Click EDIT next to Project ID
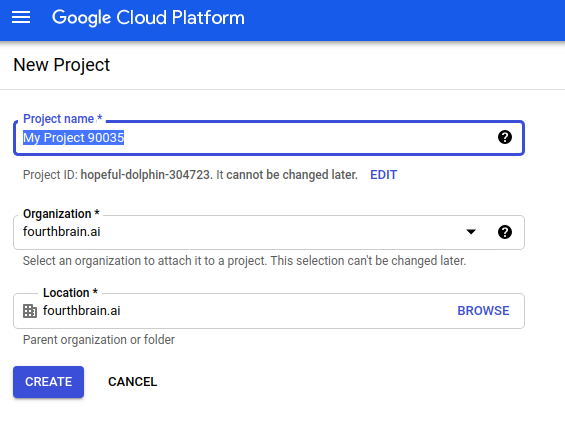The width and height of the screenshot is (565, 441). coord(383,175)
